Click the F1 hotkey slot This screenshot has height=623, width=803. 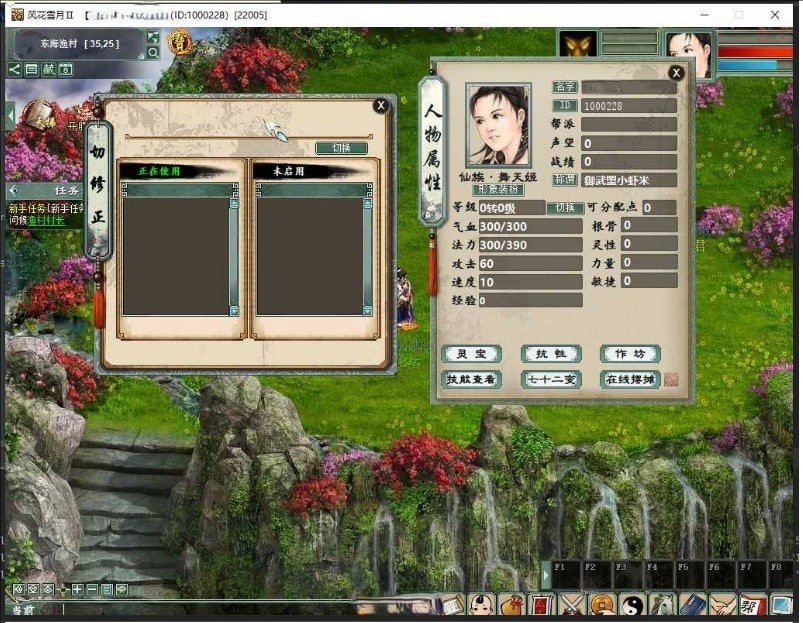click(567, 575)
